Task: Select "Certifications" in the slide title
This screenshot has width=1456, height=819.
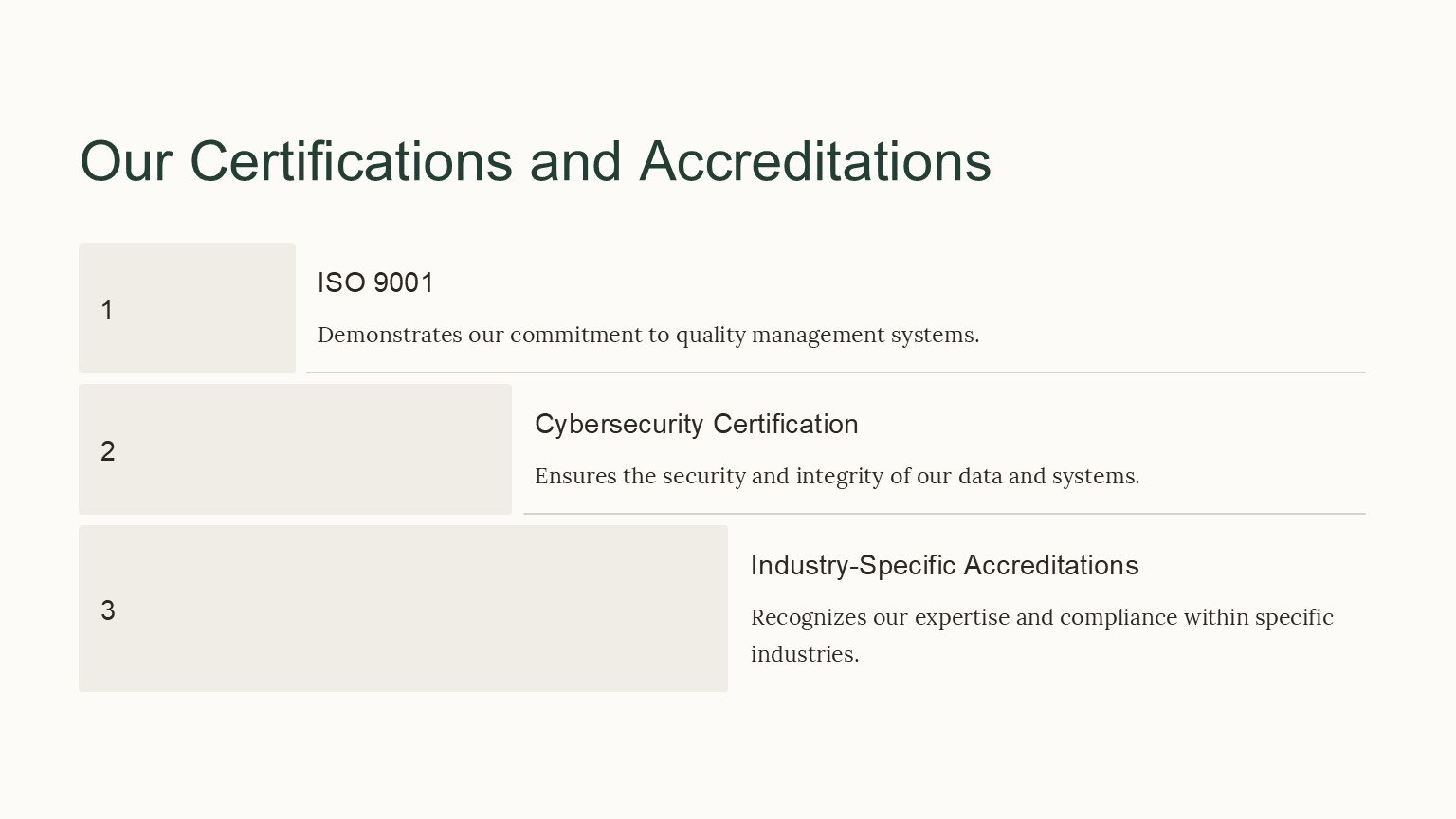Action: coord(350,161)
